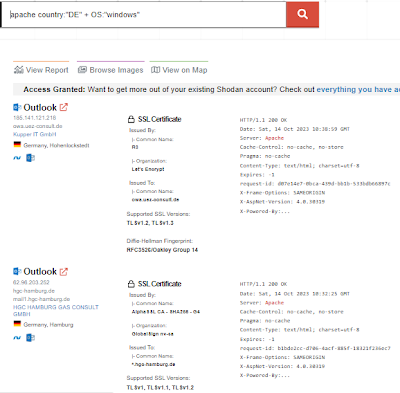Open the Outlook result for hgc-hamburg.de
400x393 pixels.
[x=40, y=271]
